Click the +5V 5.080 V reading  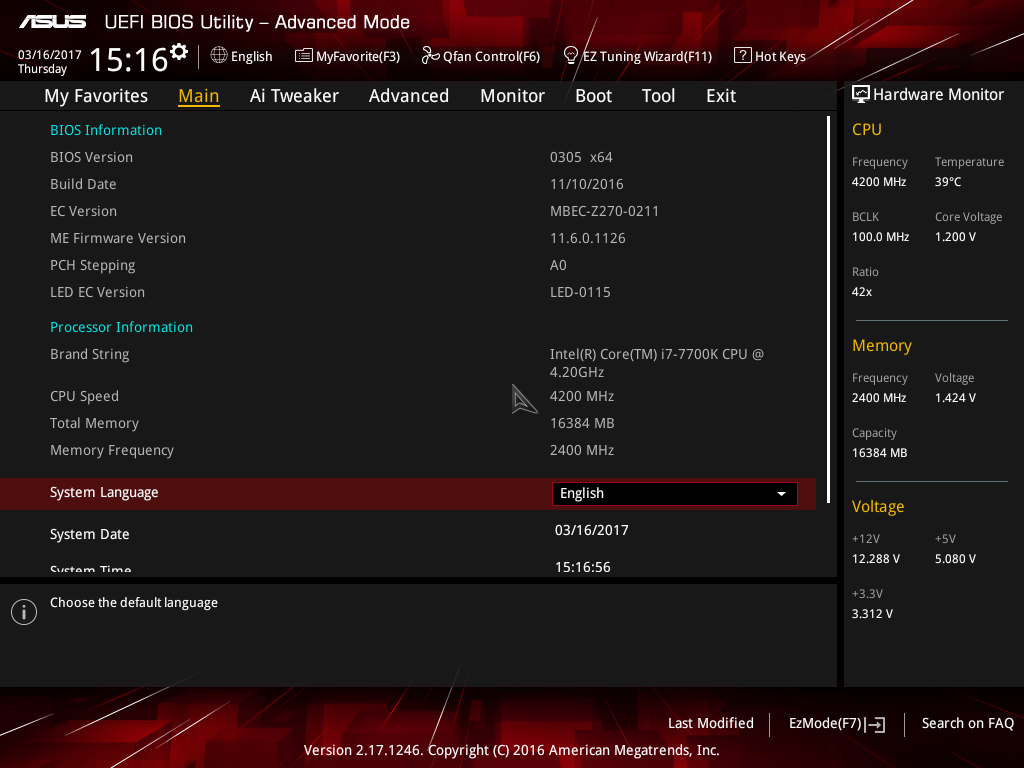point(955,559)
